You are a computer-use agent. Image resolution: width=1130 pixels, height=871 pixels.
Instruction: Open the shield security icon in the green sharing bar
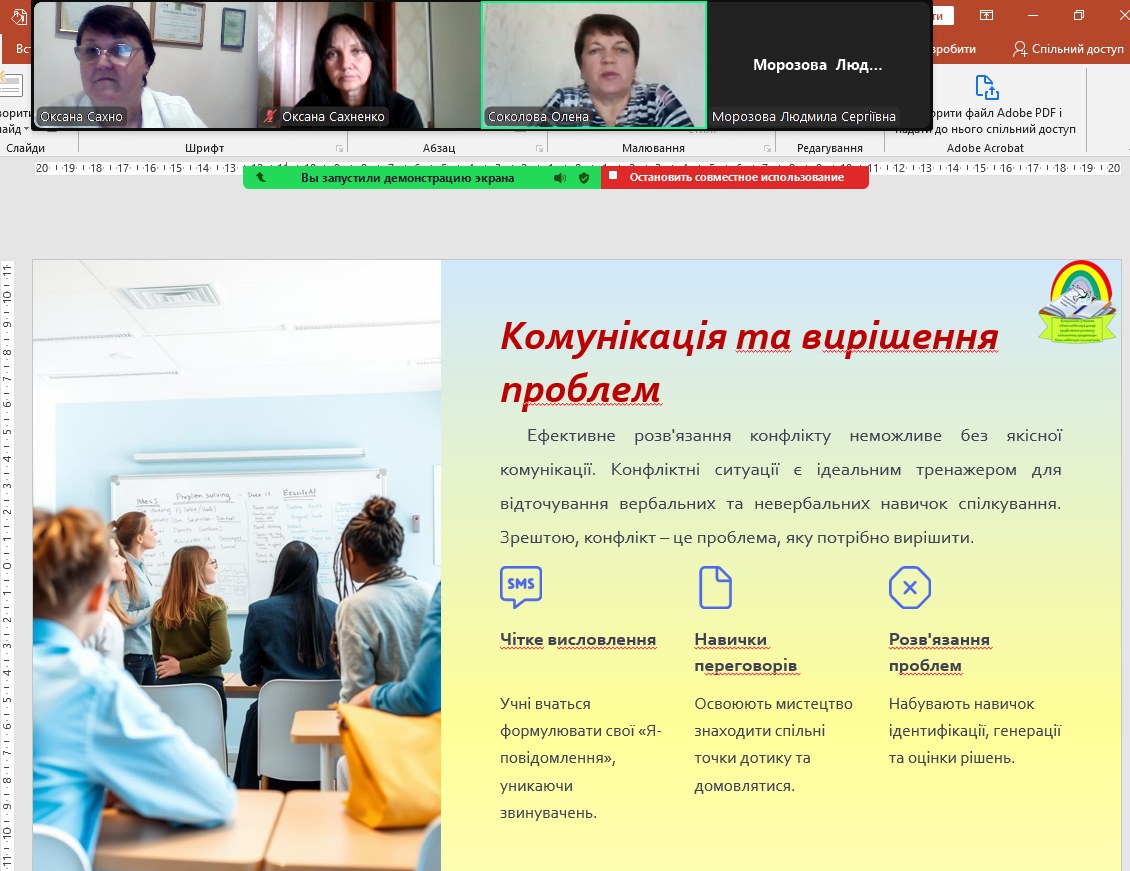point(584,178)
